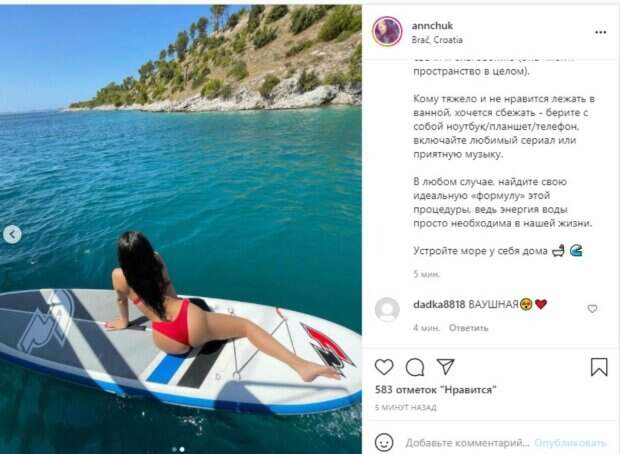Share post with paper plane icon

tap(446, 367)
